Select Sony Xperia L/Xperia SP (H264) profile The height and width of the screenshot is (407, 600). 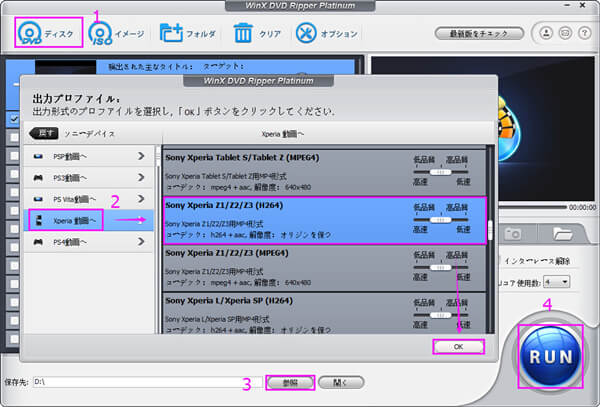point(324,314)
